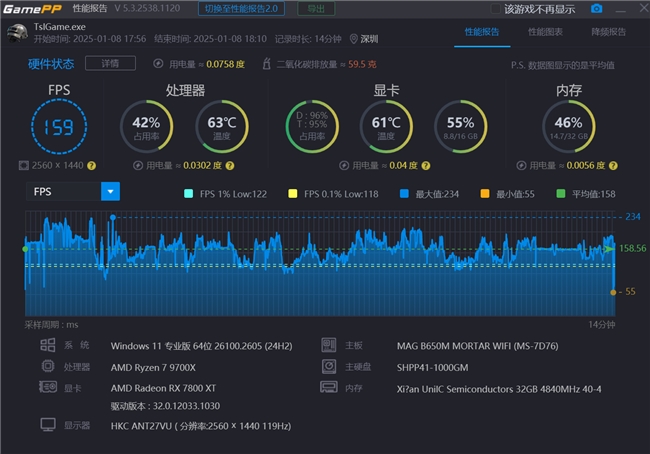Click the driver version 32.0.12033.1030 text
The image size is (650, 454).
[x=165, y=406]
